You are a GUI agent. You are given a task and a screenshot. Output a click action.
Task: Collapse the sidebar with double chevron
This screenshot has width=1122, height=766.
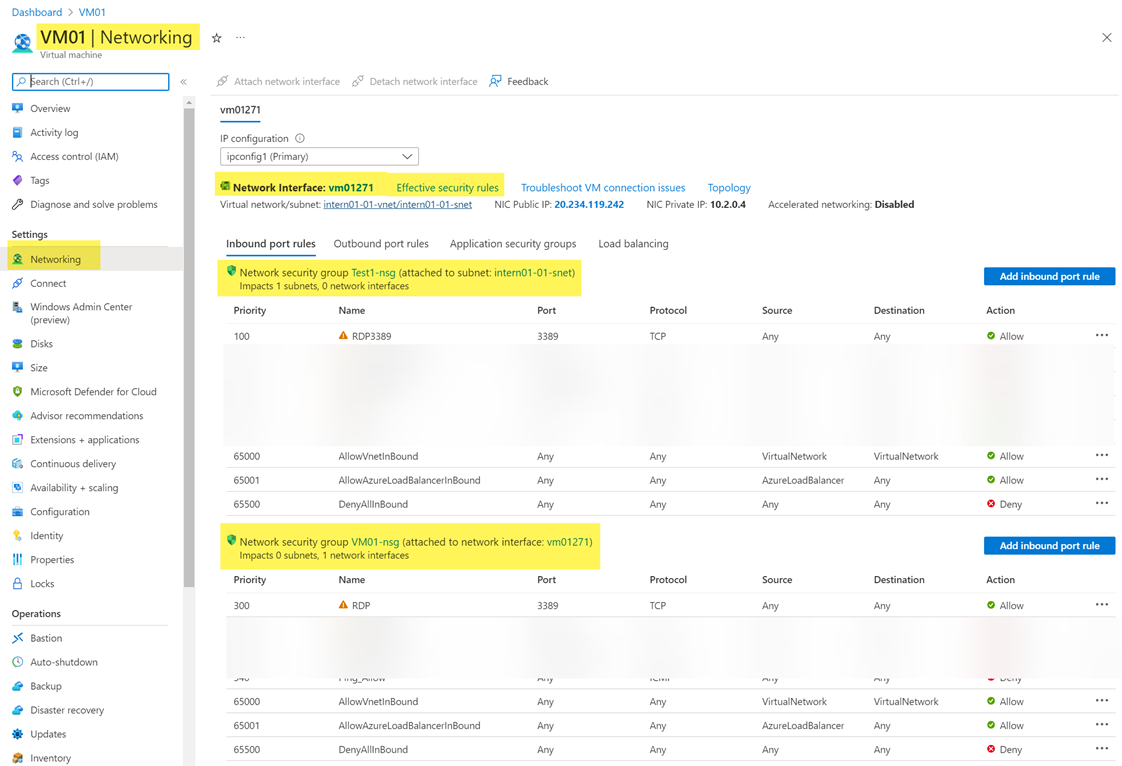tap(183, 82)
